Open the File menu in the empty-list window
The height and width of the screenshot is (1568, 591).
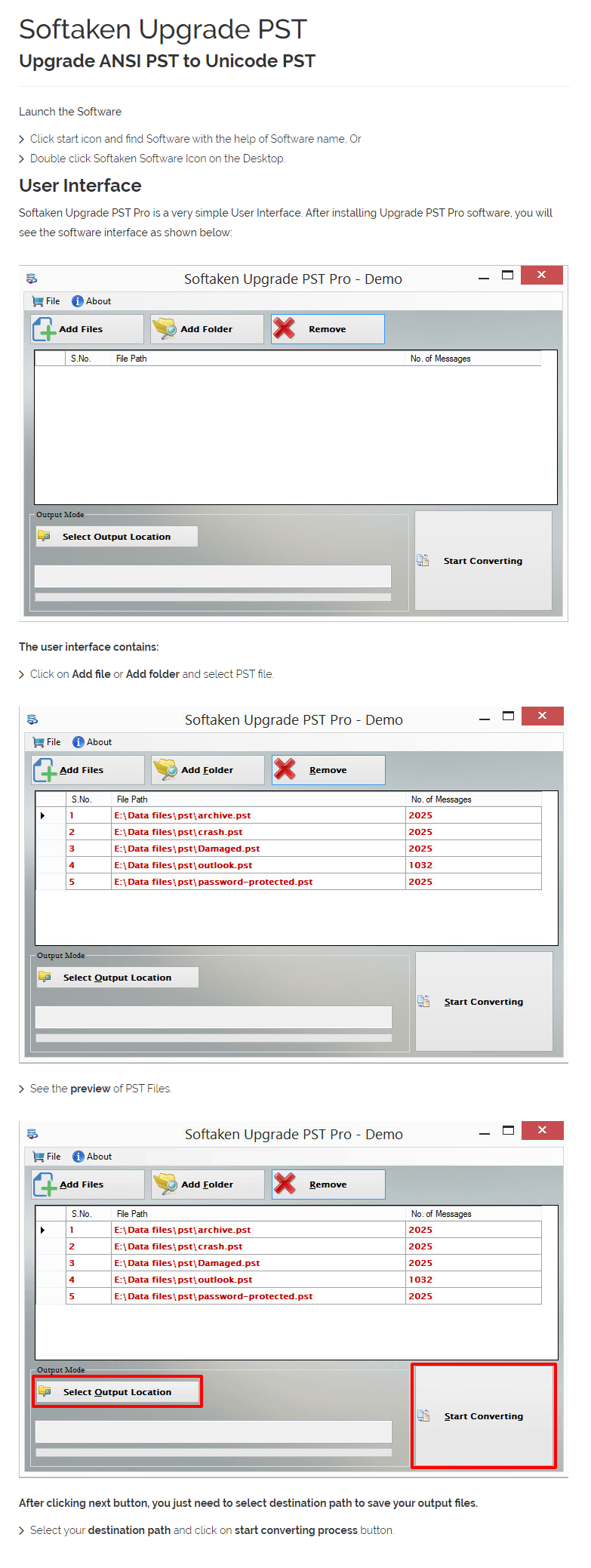tap(46, 301)
